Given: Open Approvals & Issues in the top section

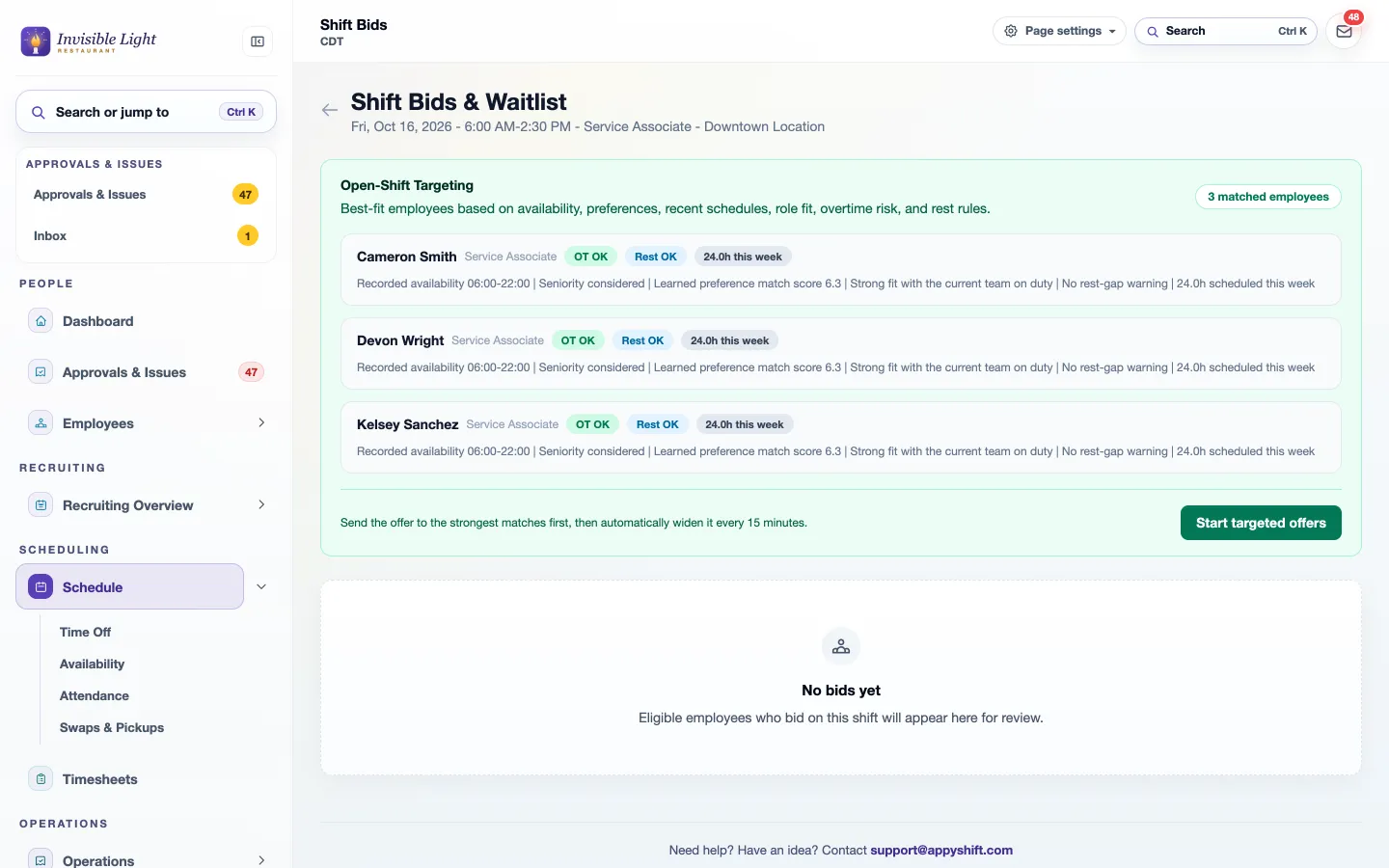Looking at the screenshot, I should coord(147,195).
